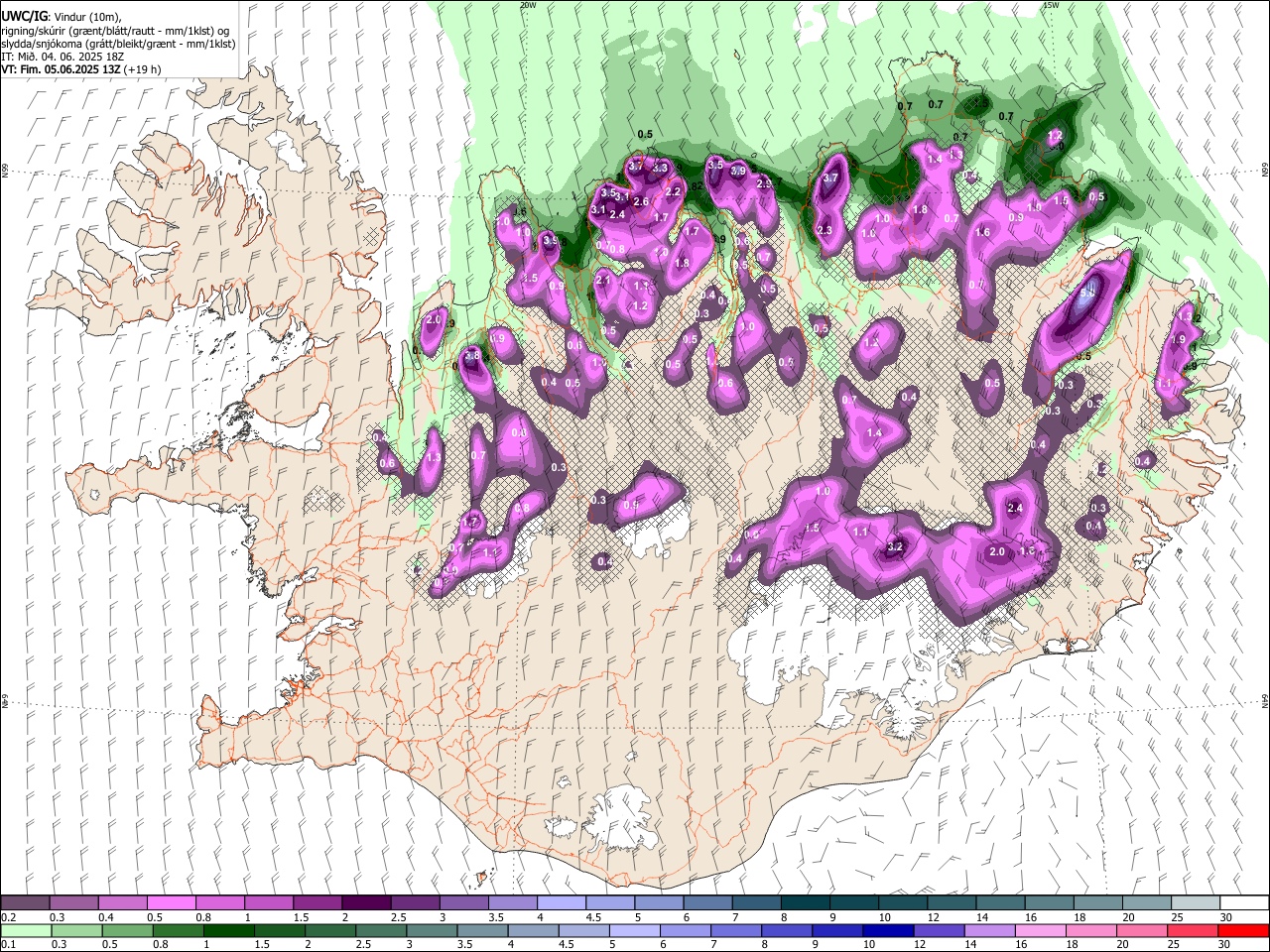
Task: Click the '20W' longitude label at top
Action: click(x=527, y=5)
